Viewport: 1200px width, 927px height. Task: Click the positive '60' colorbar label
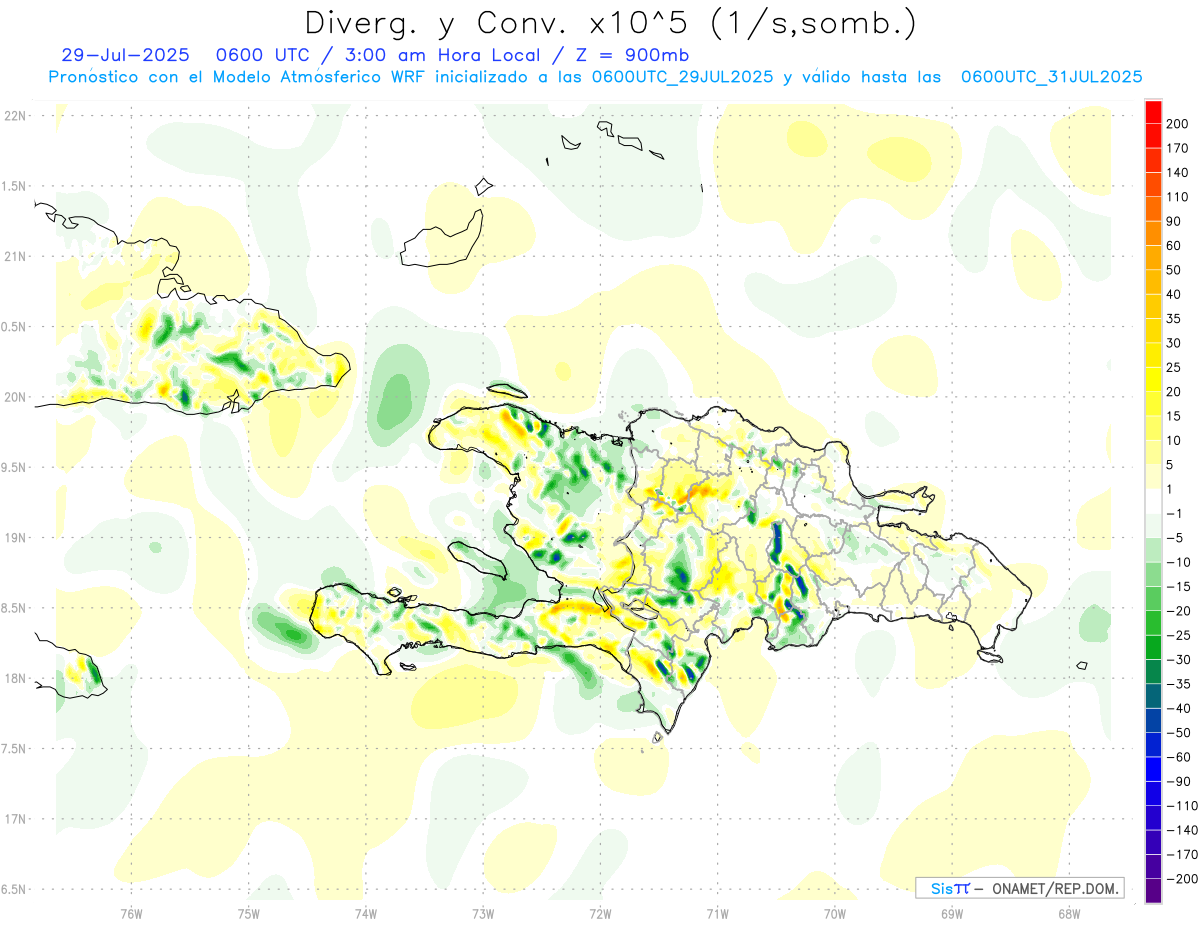coord(1174,246)
